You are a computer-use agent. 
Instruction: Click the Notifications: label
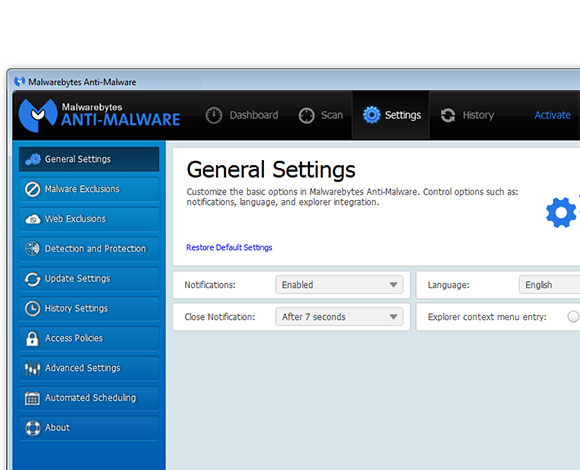point(210,285)
